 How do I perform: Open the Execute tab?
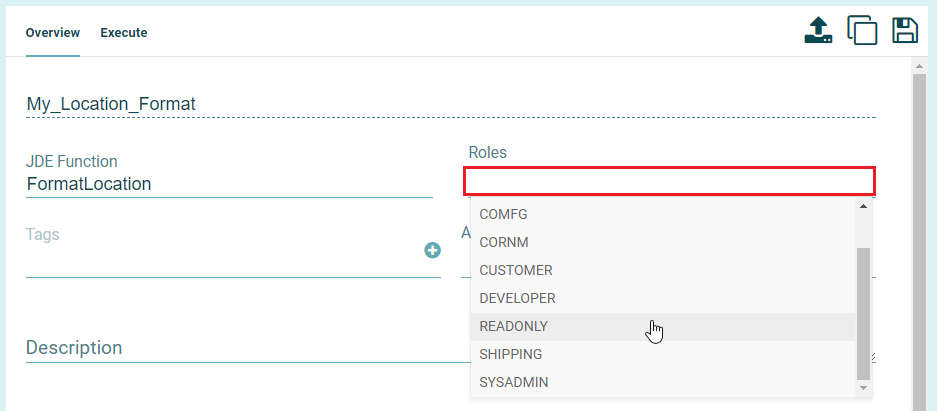point(124,33)
